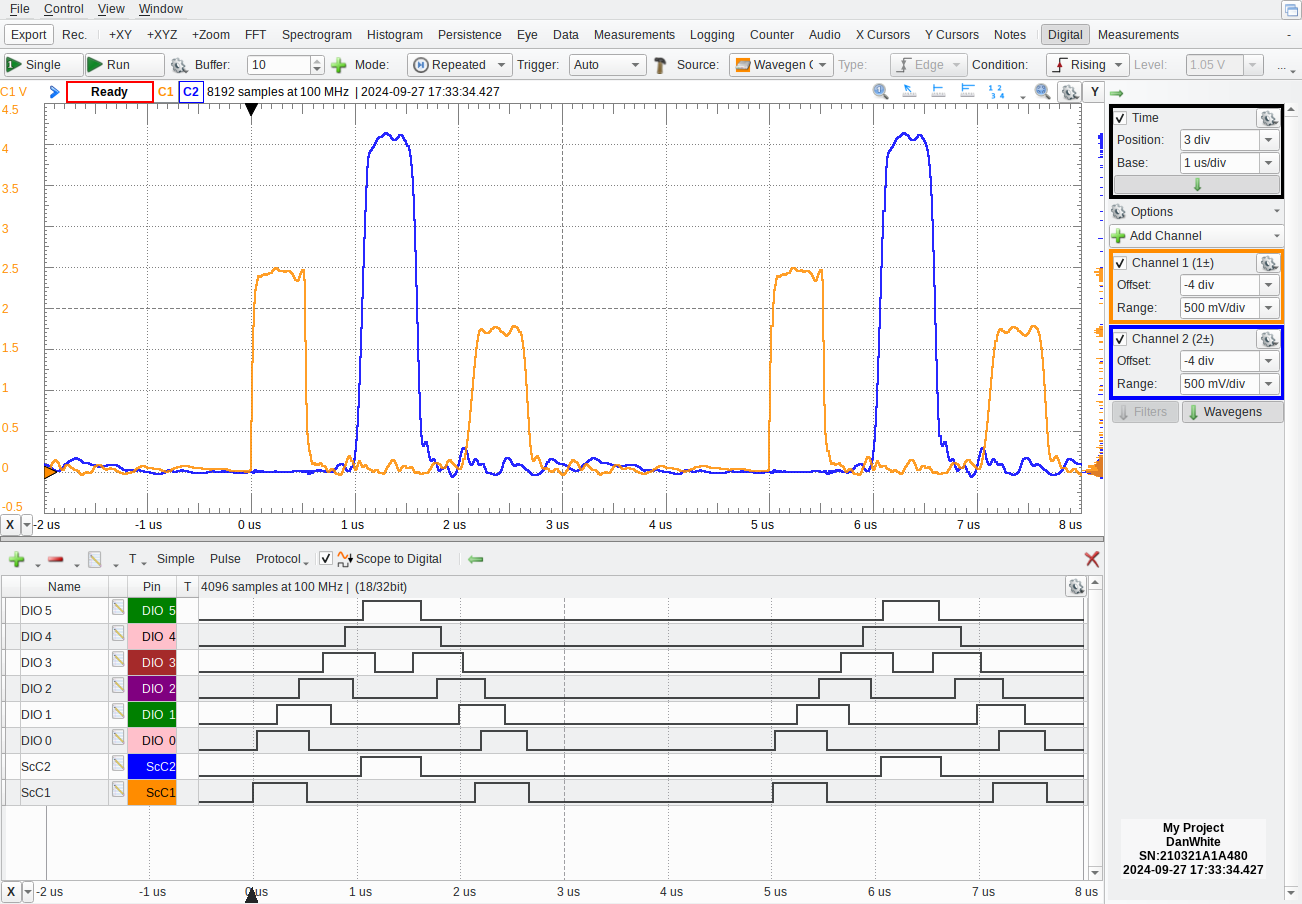
Task: Toggle Channel 2 checkbox
Action: (x=1121, y=339)
